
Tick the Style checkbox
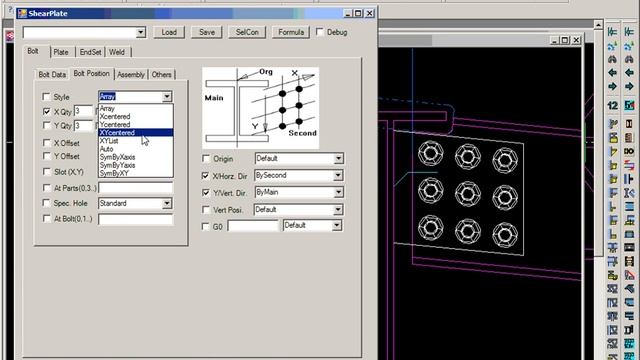(47, 97)
